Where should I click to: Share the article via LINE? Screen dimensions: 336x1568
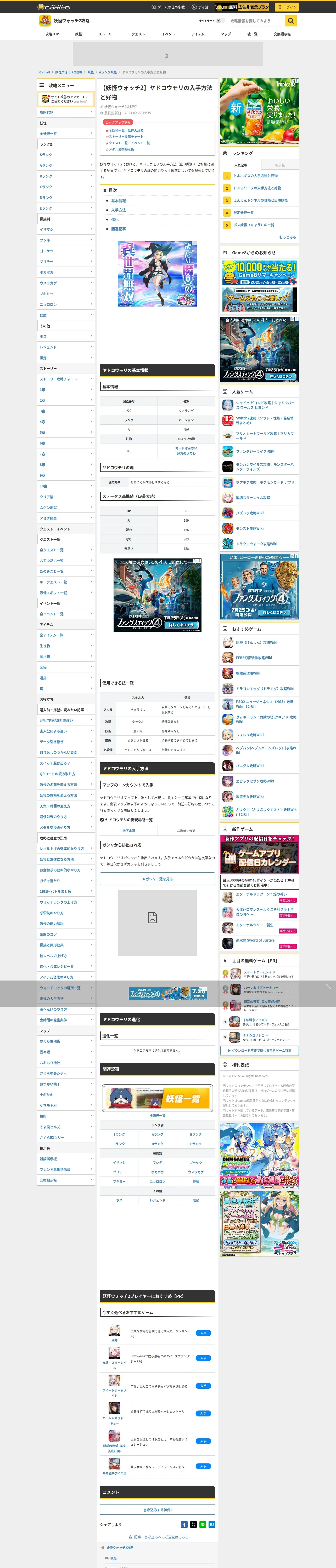click(203, 1524)
